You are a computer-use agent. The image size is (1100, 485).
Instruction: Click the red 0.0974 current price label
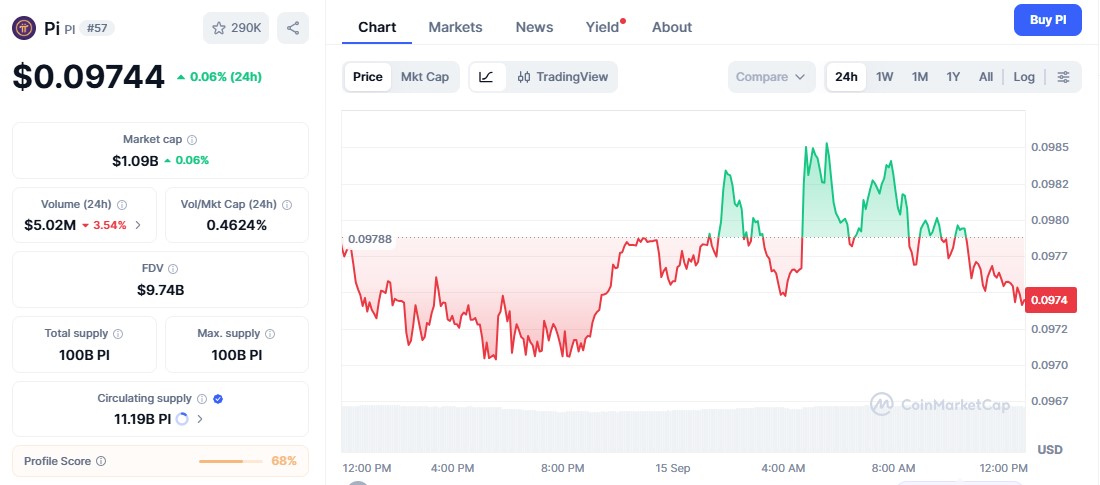coord(1049,300)
